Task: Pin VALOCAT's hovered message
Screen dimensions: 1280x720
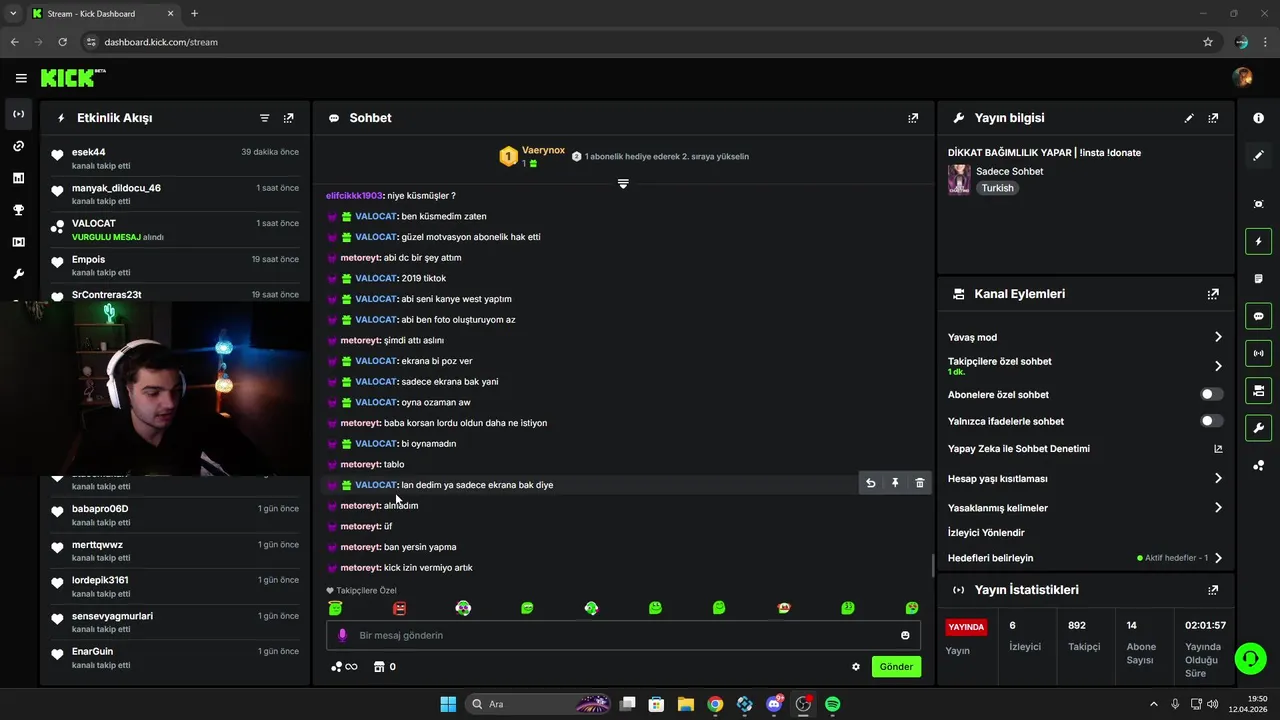Action: pyautogui.click(x=895, y=483)
